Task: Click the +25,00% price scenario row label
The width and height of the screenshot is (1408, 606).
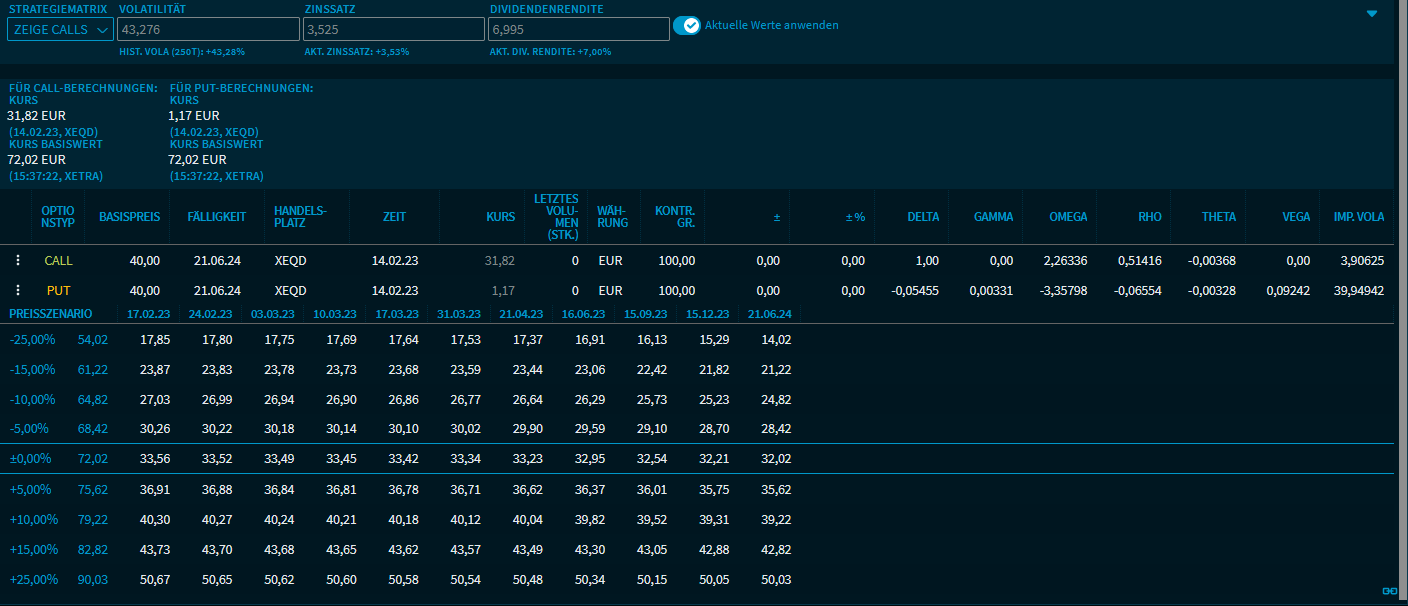Action: tap(33, 579)
